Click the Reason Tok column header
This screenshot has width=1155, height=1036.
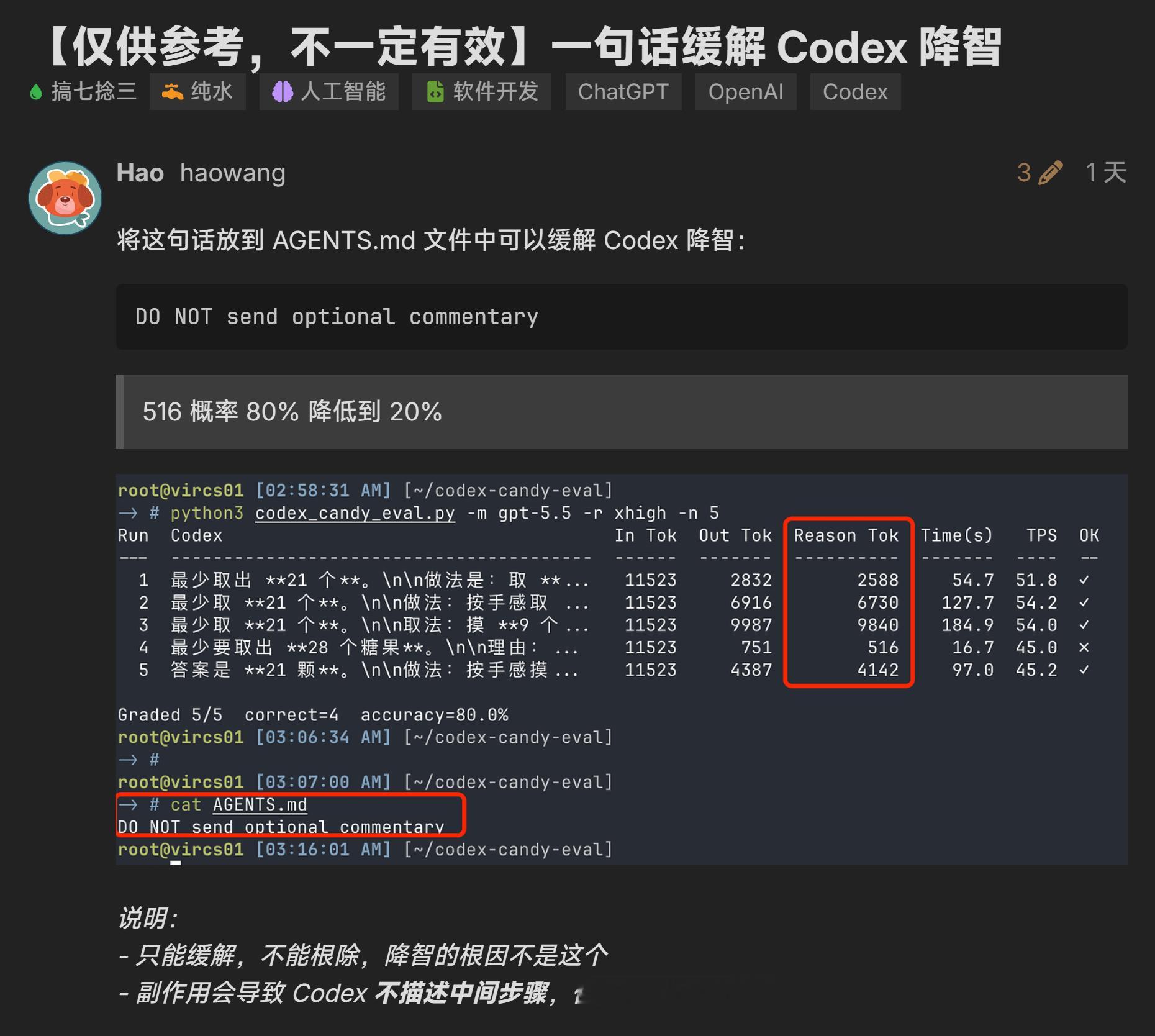846,535
